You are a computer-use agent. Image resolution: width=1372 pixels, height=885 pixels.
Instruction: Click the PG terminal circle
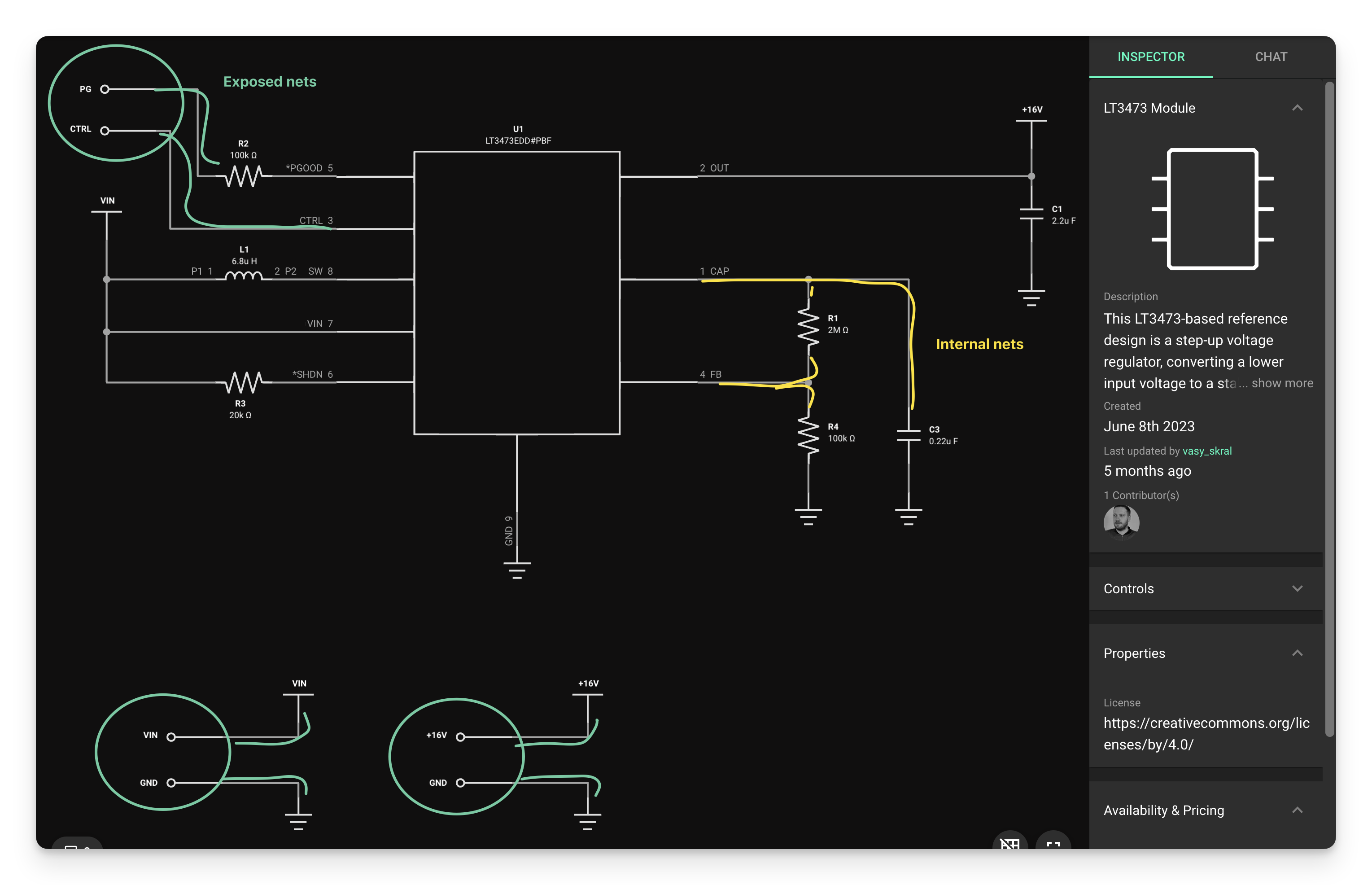105,89
